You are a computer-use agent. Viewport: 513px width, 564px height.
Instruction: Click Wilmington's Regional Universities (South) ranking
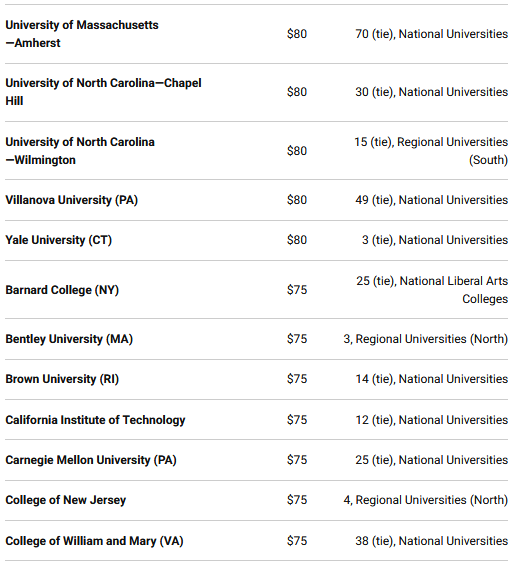(x=431, y=151)
